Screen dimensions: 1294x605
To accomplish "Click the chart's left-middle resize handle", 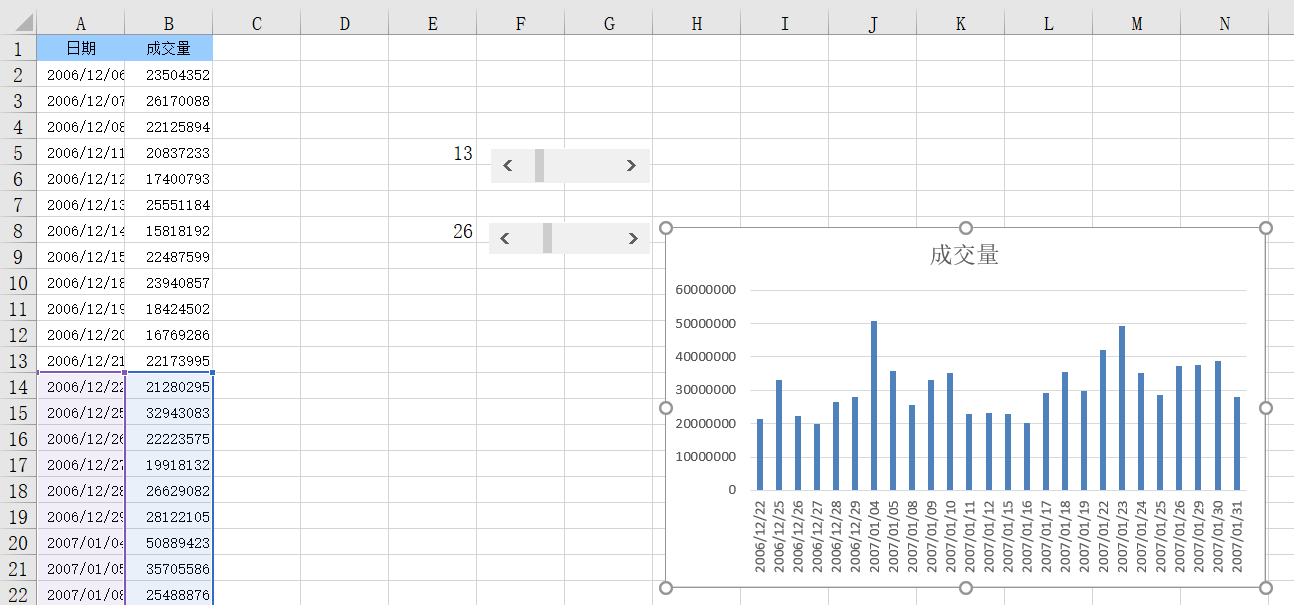I will coord(666,408).
